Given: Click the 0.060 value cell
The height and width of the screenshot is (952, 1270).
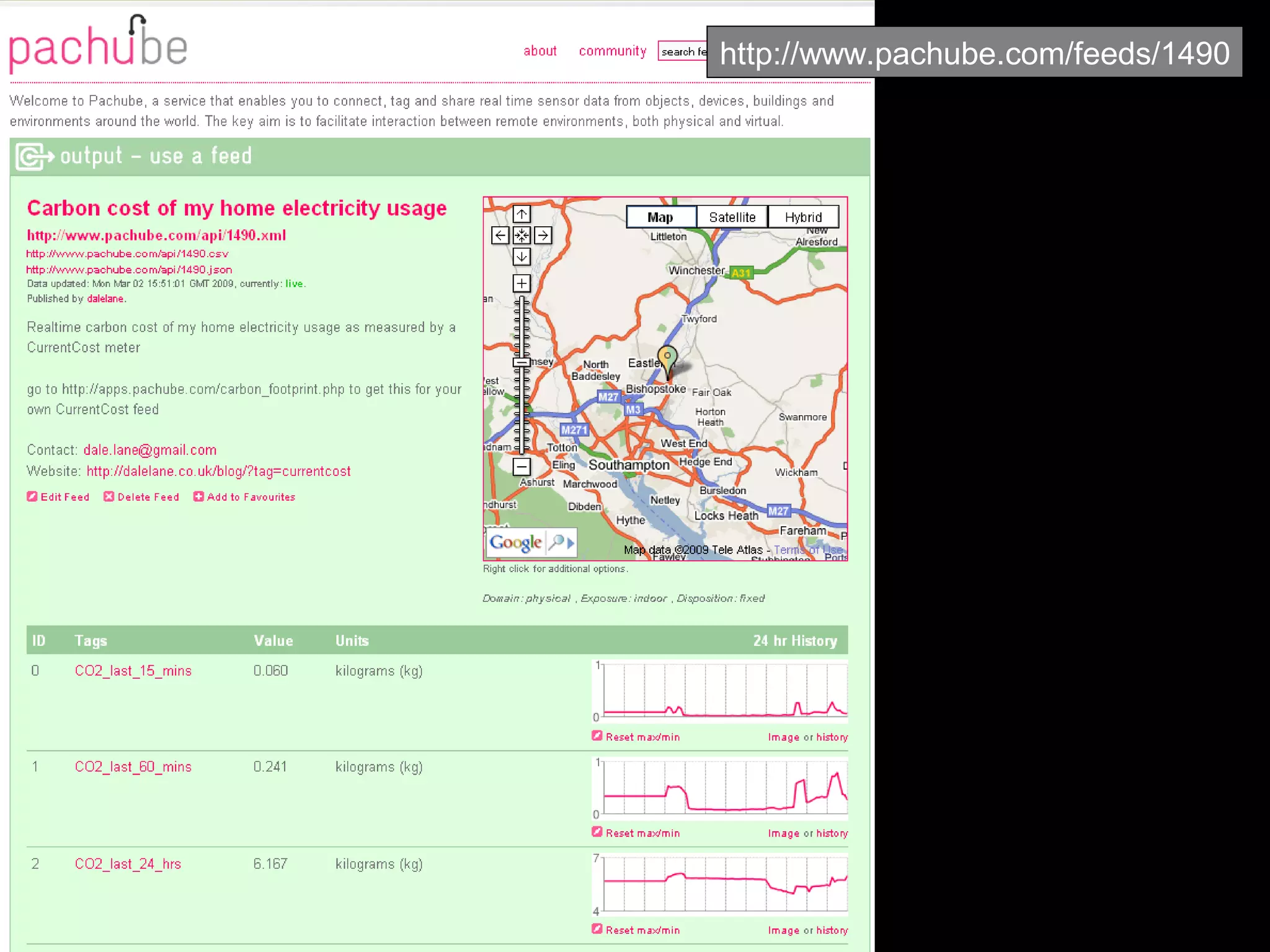Looking at the screenshot, I should (271, 671).
